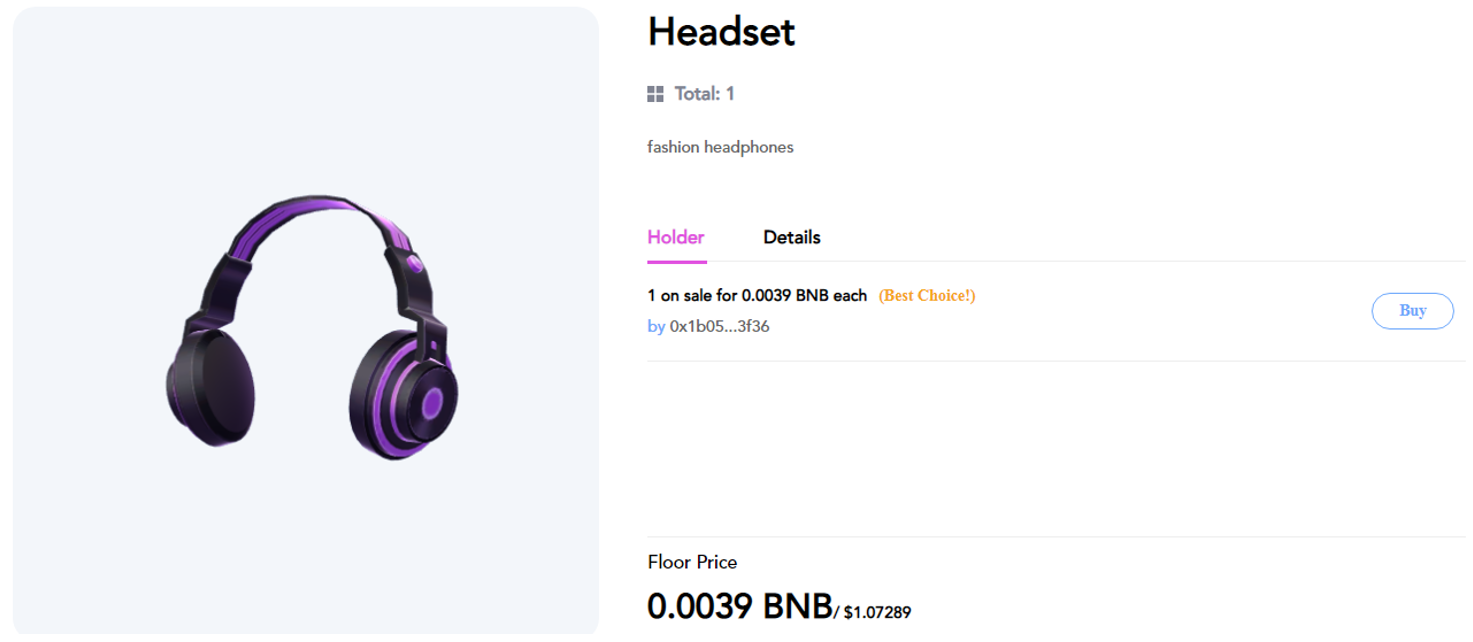Click the Total: 1 label
Screen dimensions: 1473x642
705,94
